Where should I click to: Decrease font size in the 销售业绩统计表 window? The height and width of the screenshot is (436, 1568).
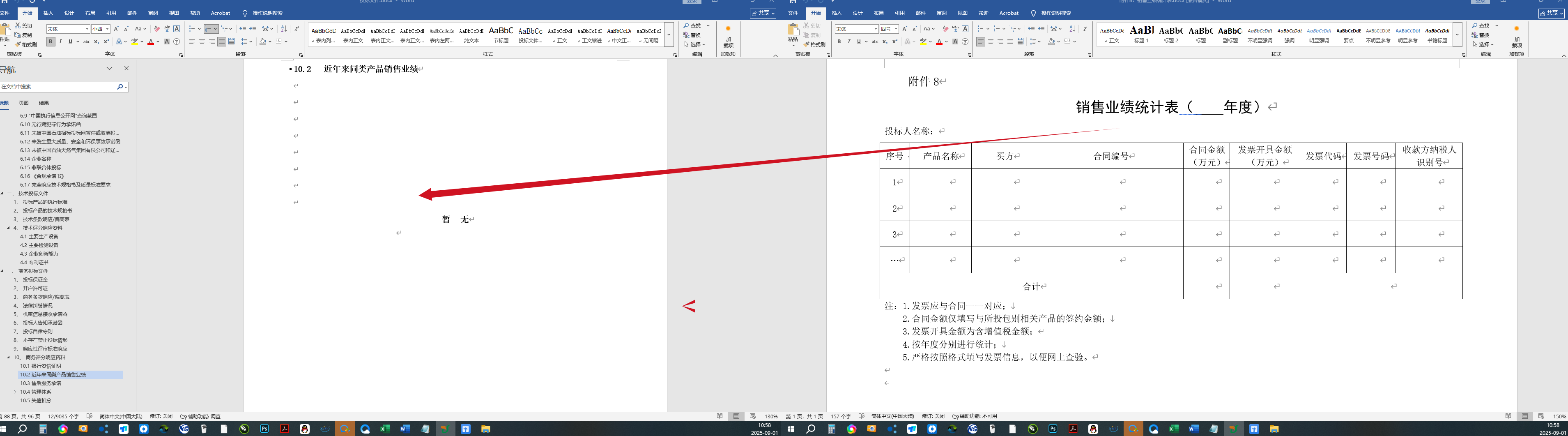click(x=915, y=29)
